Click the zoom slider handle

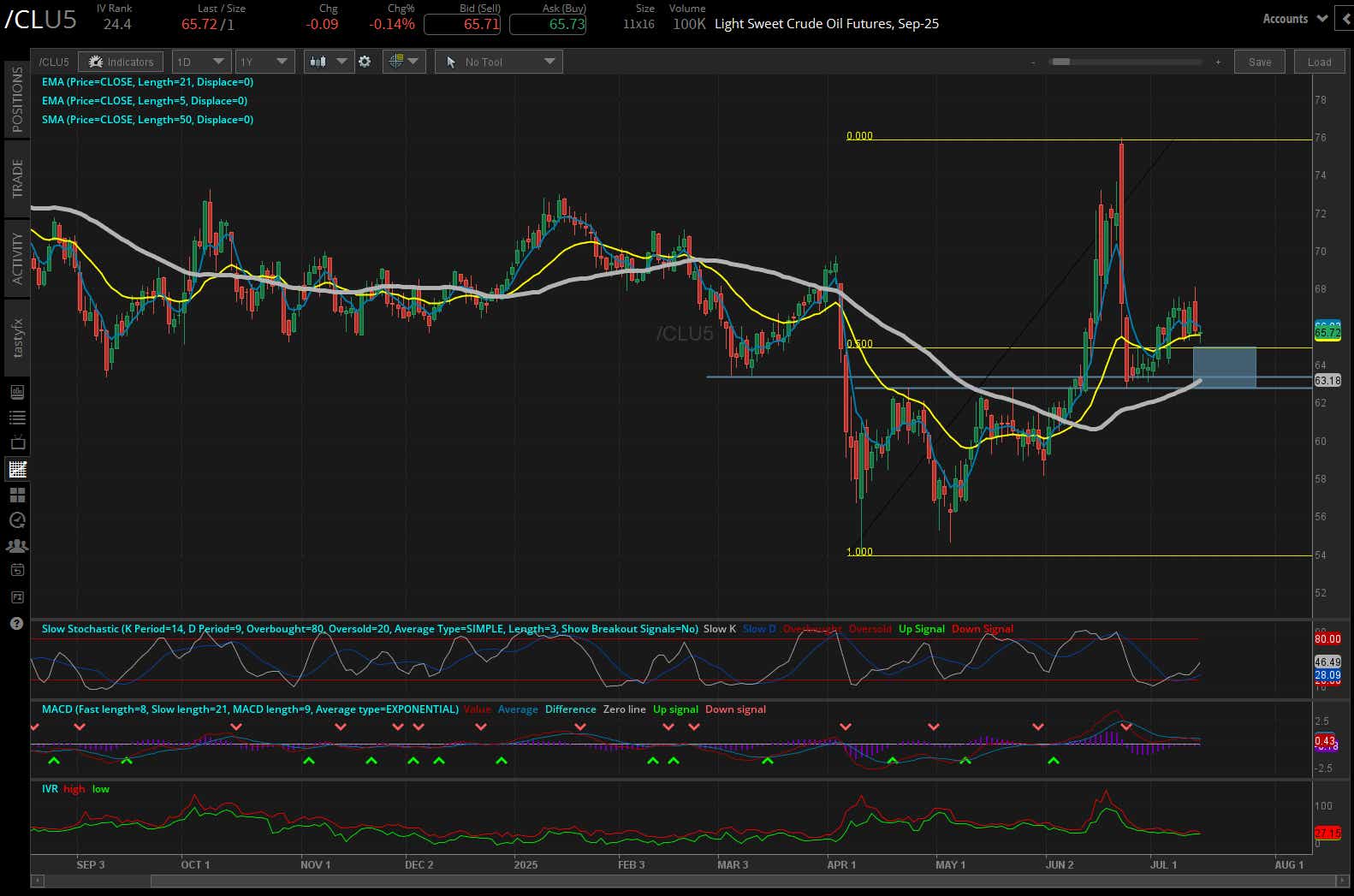click(1061, 62)
